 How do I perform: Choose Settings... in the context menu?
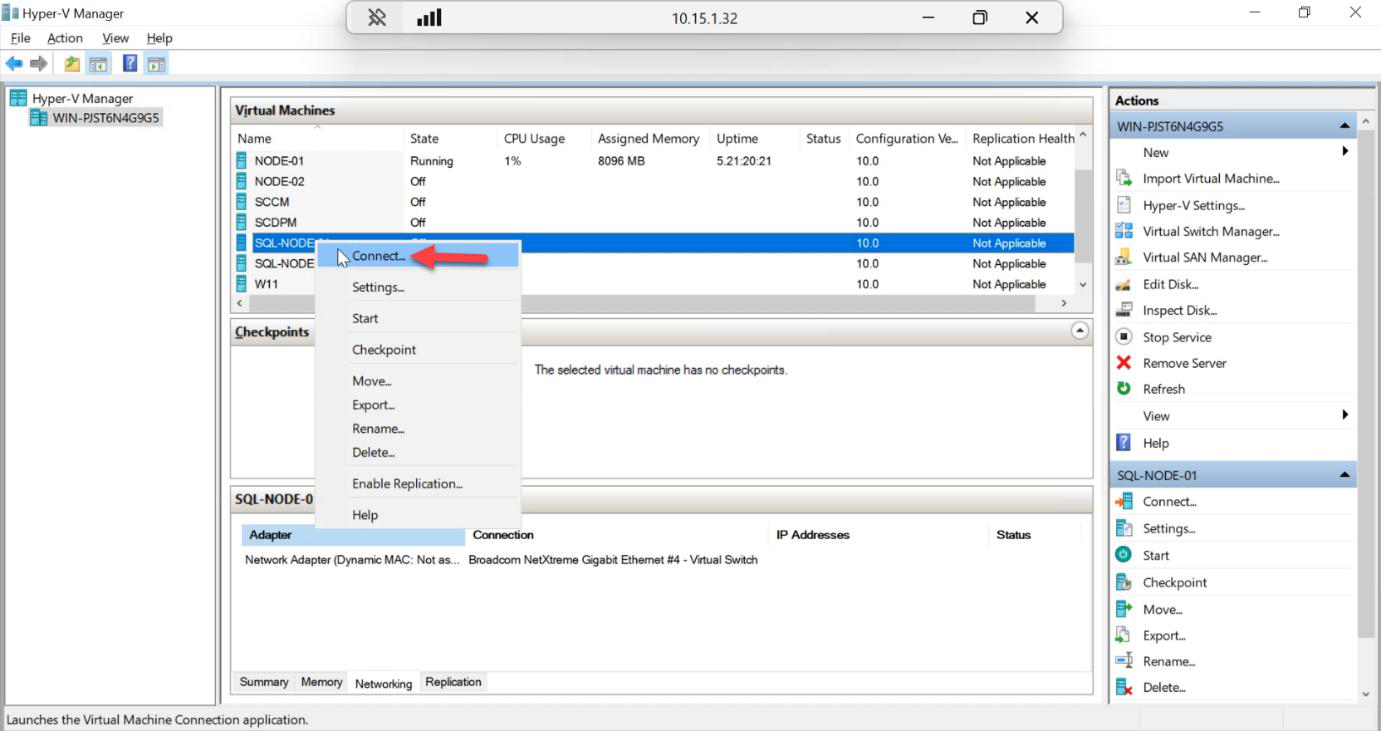pos(418,287)
